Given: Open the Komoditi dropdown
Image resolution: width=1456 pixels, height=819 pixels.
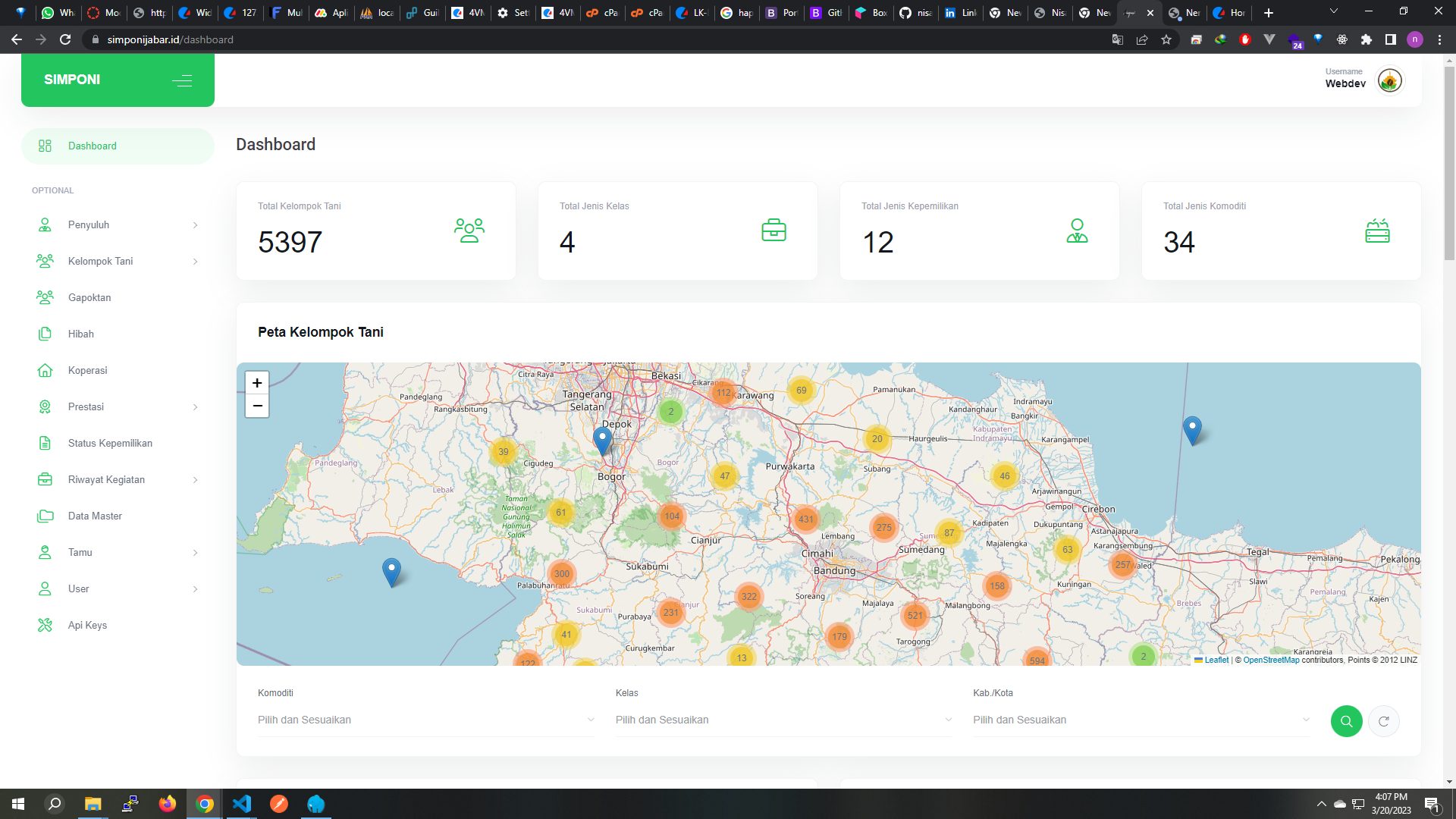Looking at the screenshot, I should pyautogui.click(x=426, y=720).
